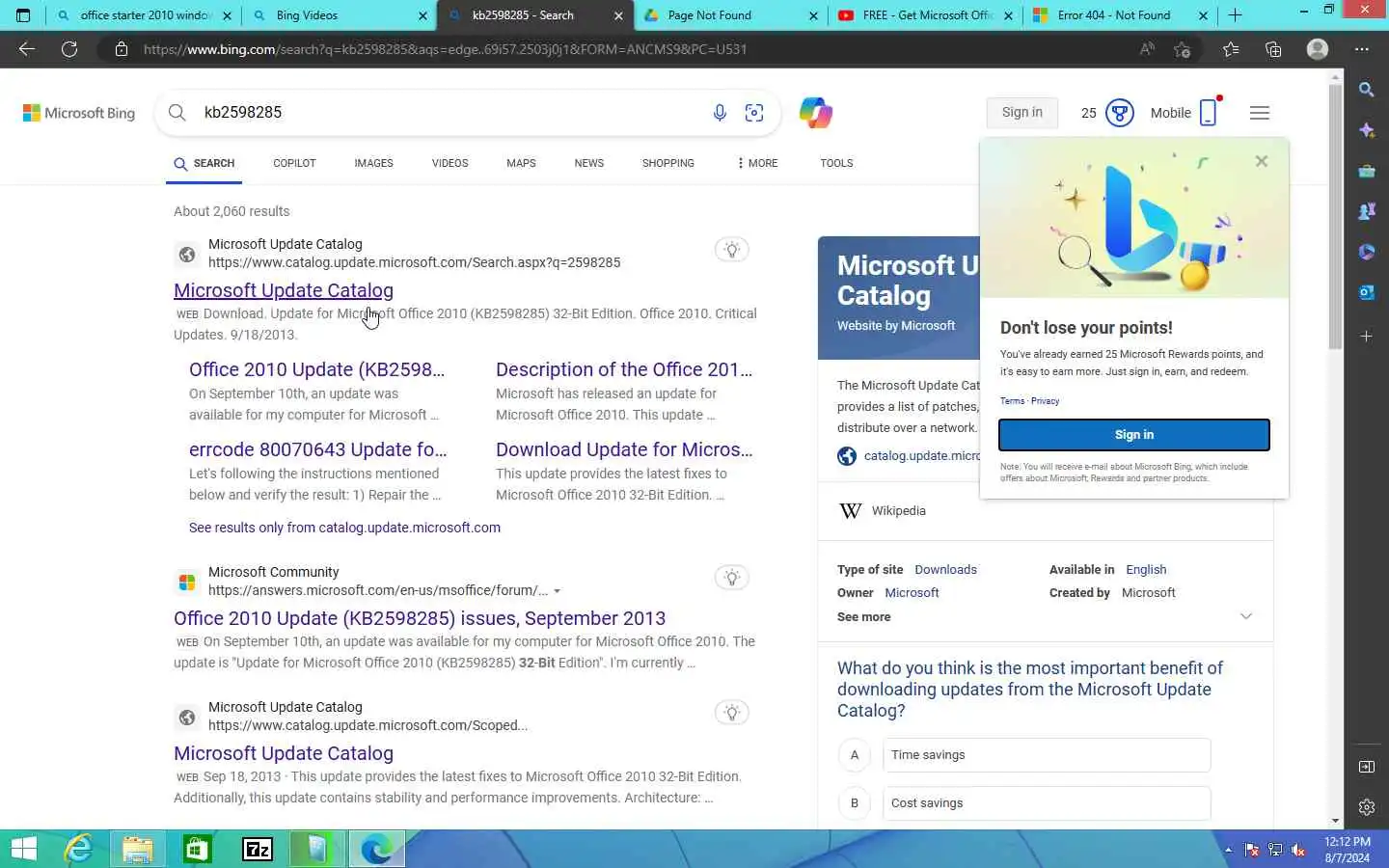Open the Downloads type of site link
This screenshot has width=1389, height=868.
point(945,570)
